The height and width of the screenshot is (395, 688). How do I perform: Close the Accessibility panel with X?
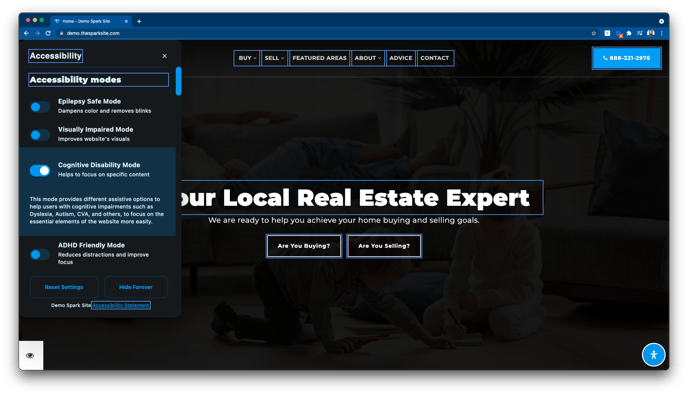tap(165, 56)
